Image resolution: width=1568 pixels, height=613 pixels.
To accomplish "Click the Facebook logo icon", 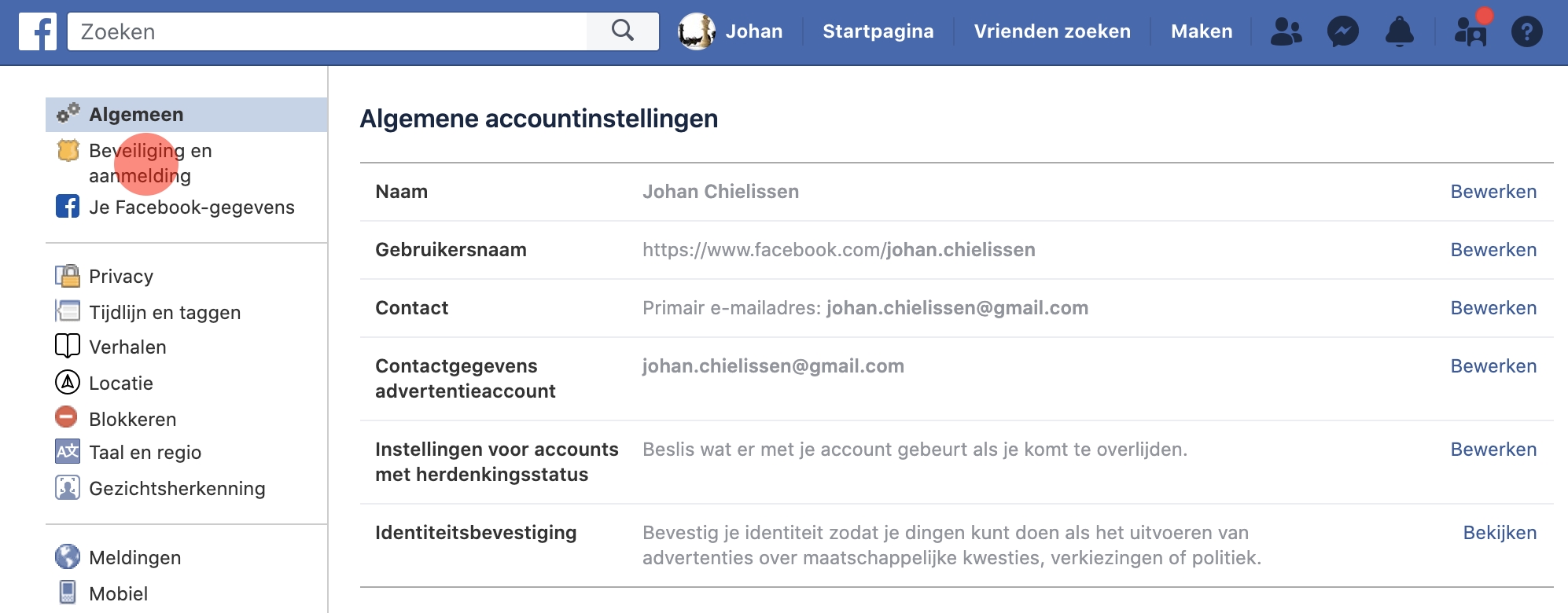I will [x=37, y=32].
